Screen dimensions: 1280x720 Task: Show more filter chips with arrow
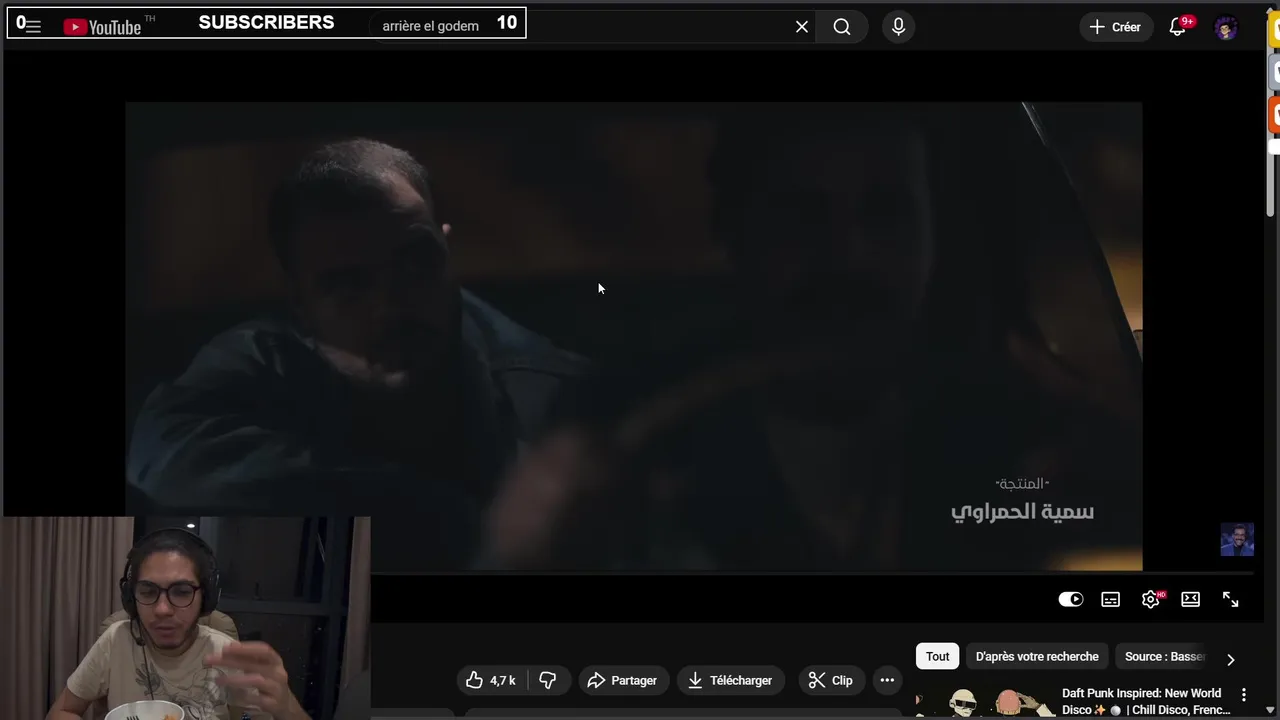(1230, 659)
